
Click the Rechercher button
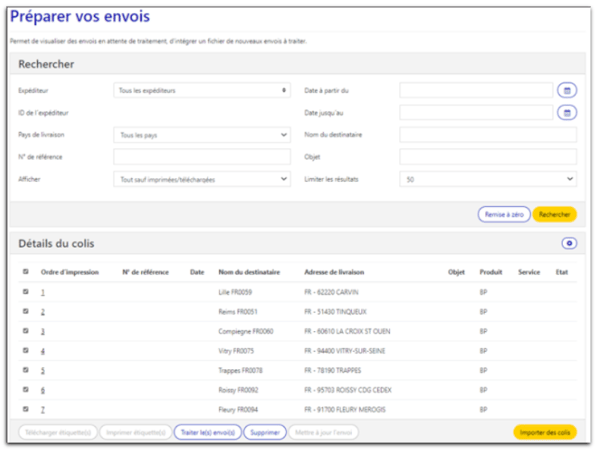(x=555, y=214)
